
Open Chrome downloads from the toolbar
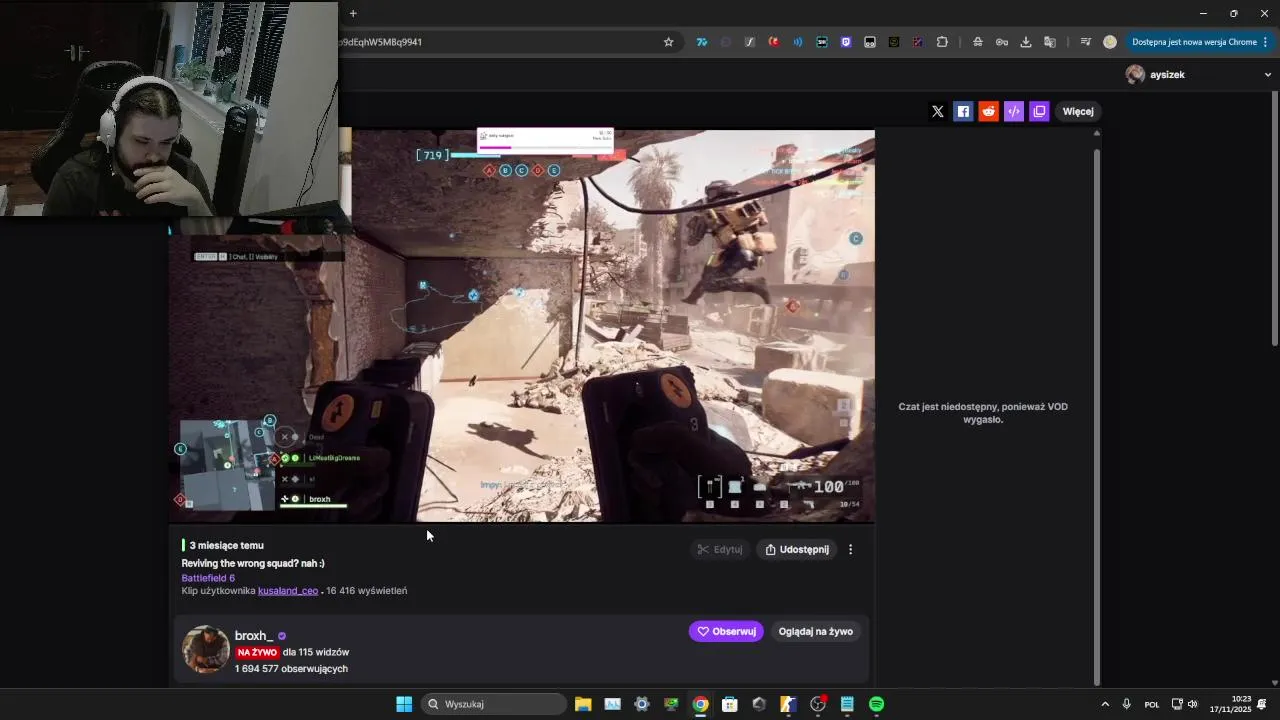(1026, 42)
